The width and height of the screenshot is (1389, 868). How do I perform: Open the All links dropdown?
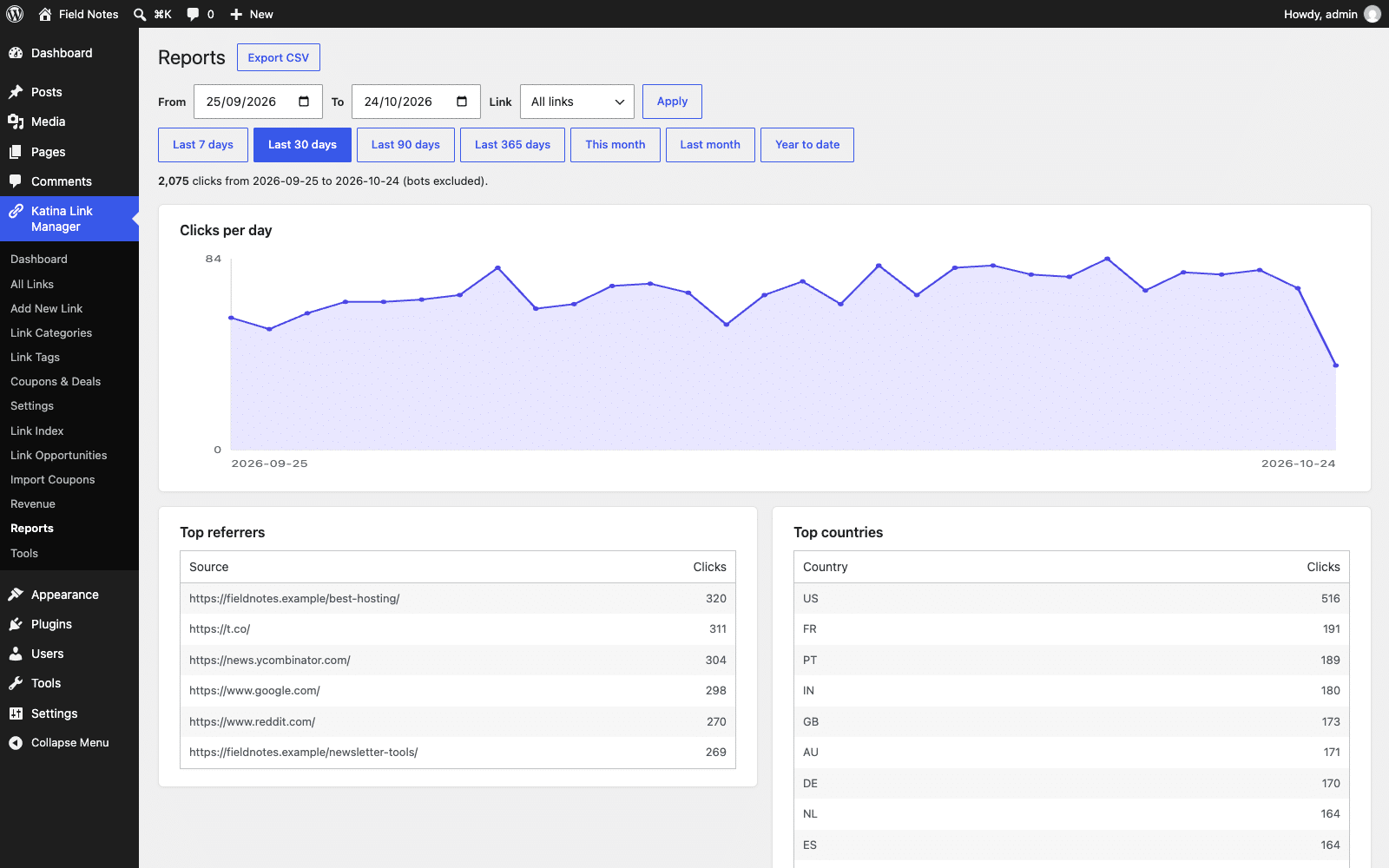tap(577, 102)
